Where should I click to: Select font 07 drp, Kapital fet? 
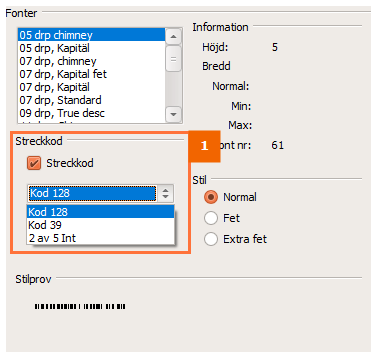pos(92,74)
